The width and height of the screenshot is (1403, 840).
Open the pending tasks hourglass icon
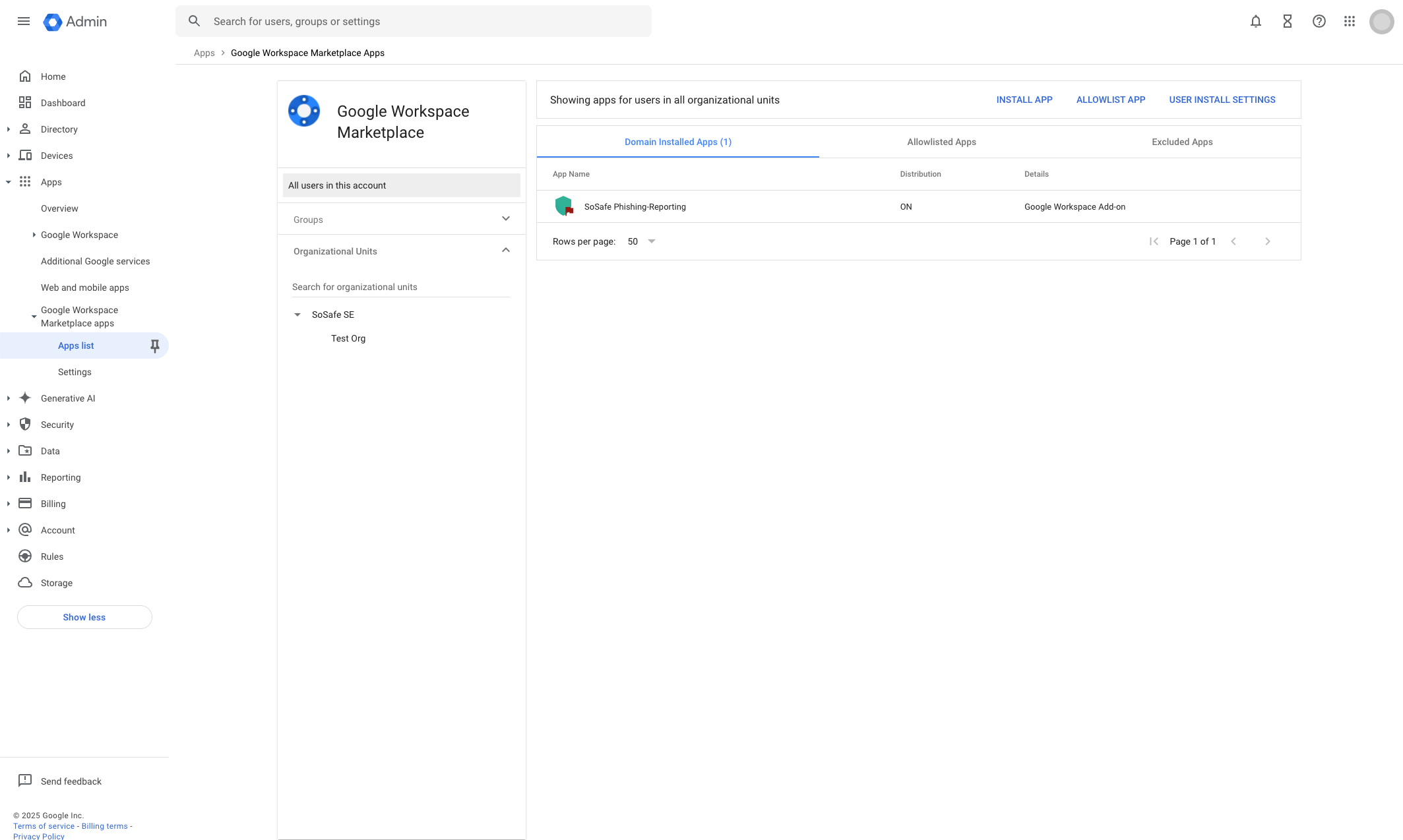(x=1288, y=21)
